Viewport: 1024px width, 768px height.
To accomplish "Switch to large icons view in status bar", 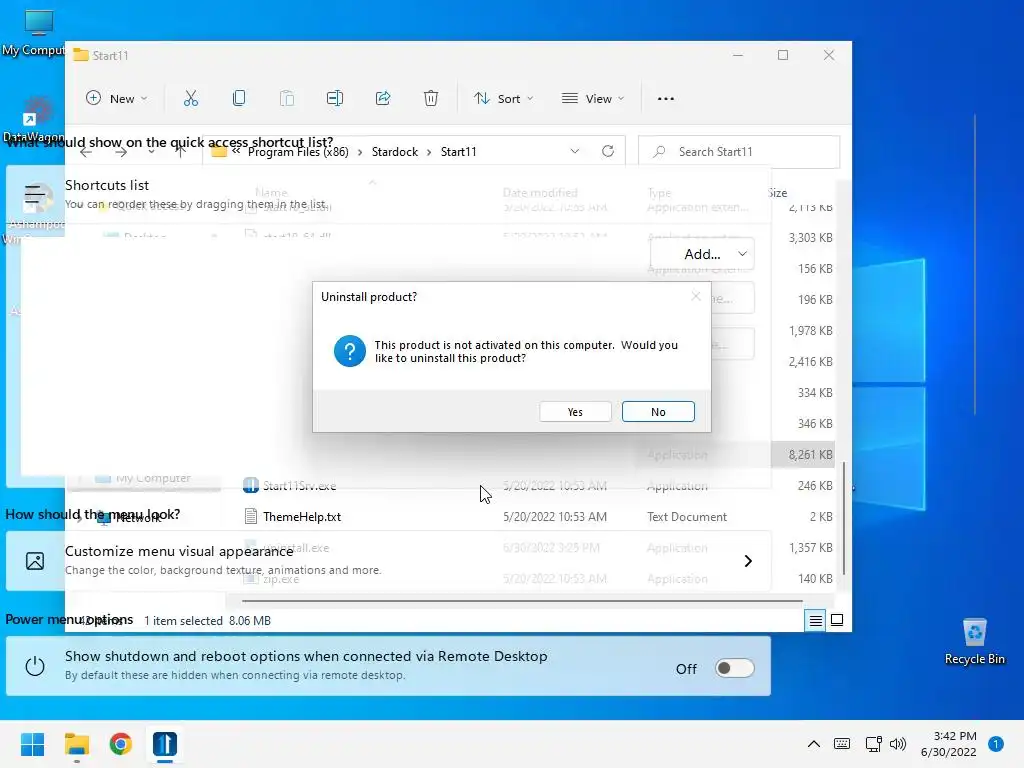I will click(x=837, y=620).
